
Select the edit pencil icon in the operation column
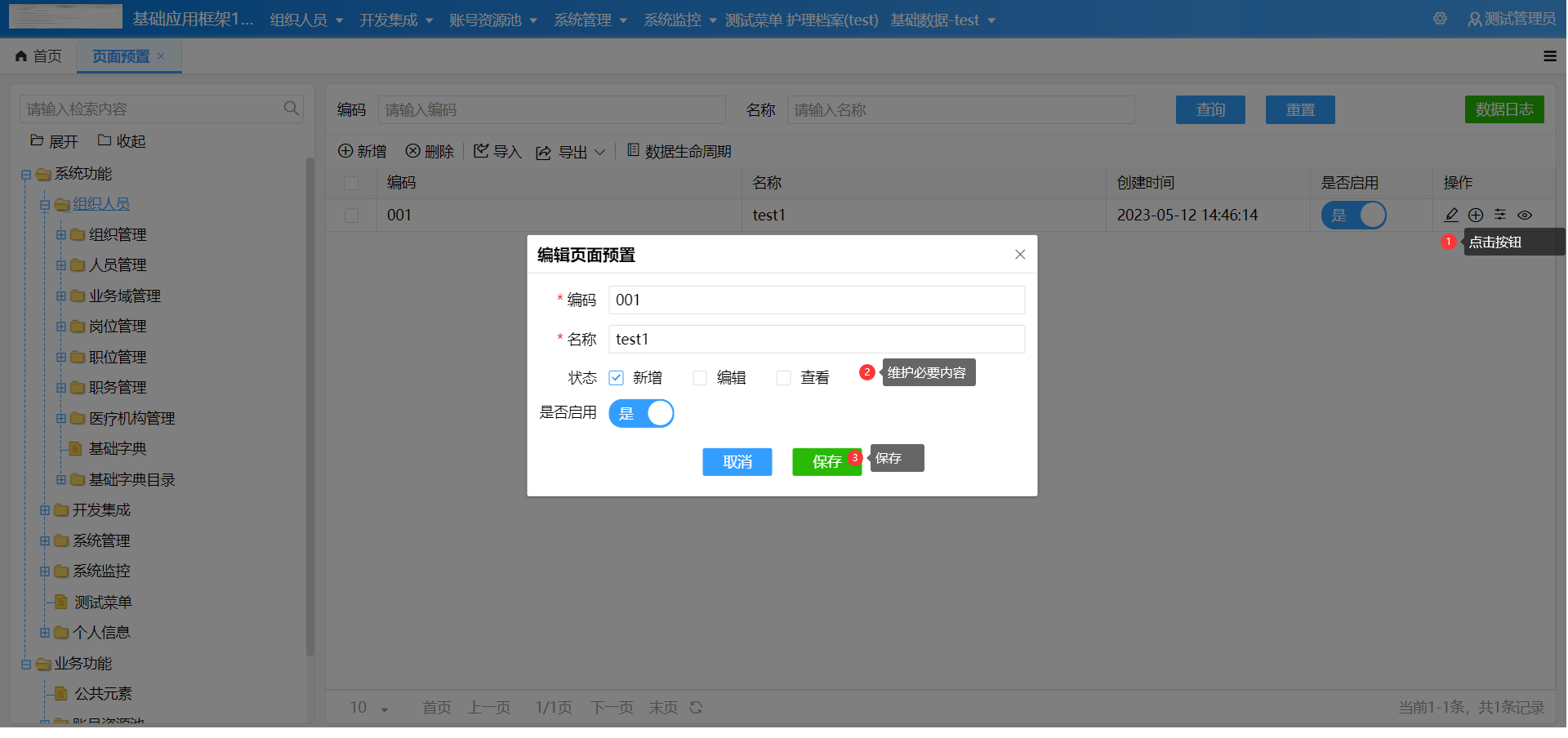coord(1452,215)
